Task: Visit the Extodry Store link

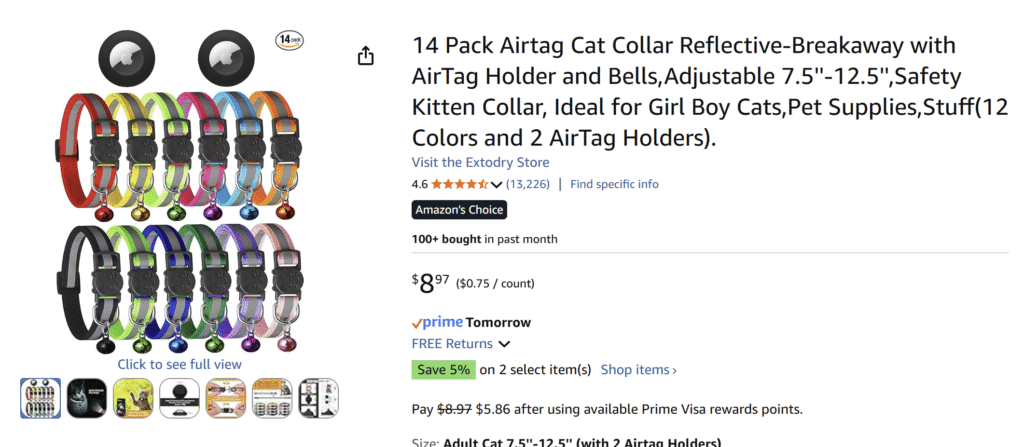Action: tap(480, 162)
